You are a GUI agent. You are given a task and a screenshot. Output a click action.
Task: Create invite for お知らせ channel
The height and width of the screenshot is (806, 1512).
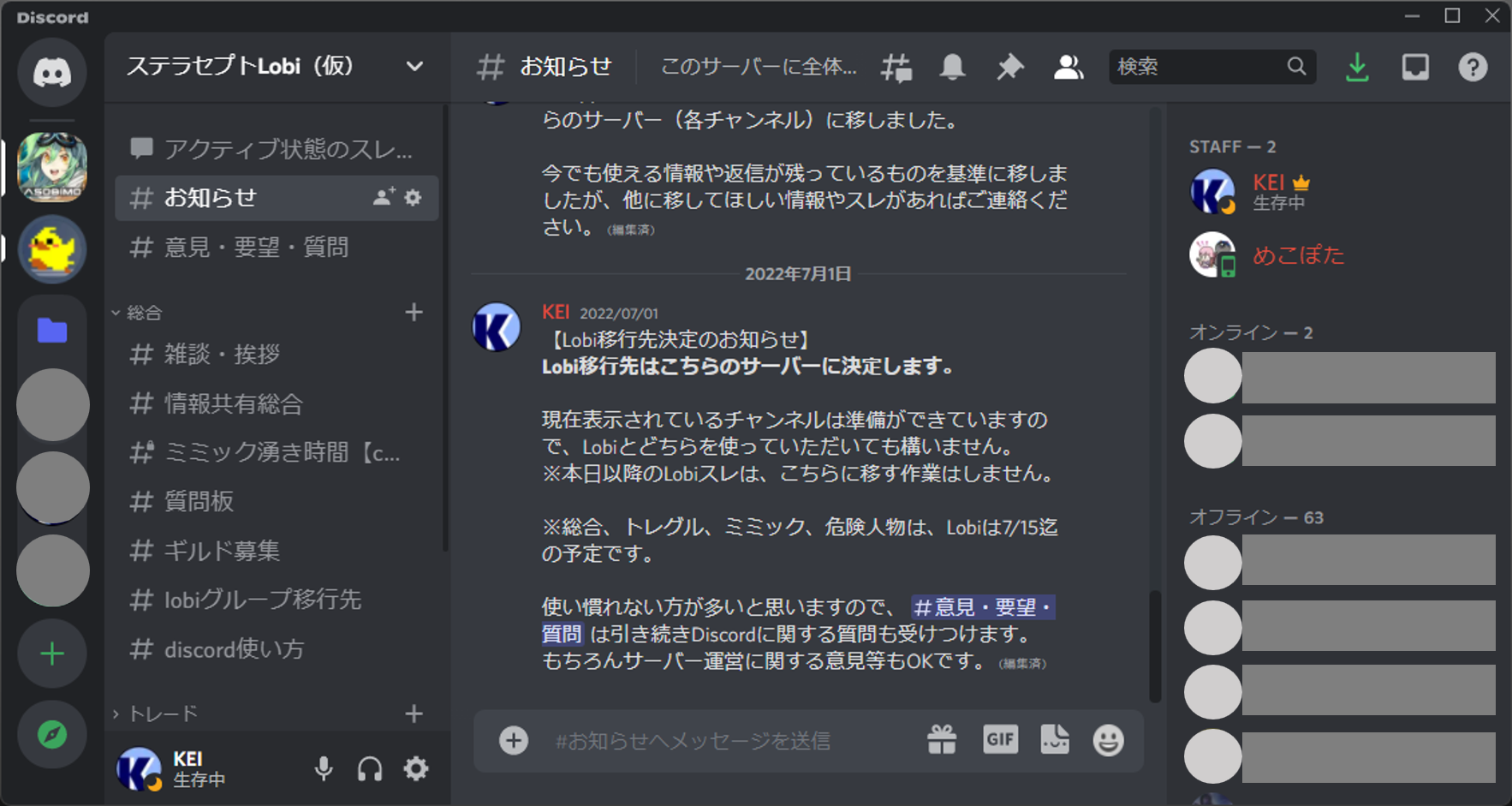384,197
